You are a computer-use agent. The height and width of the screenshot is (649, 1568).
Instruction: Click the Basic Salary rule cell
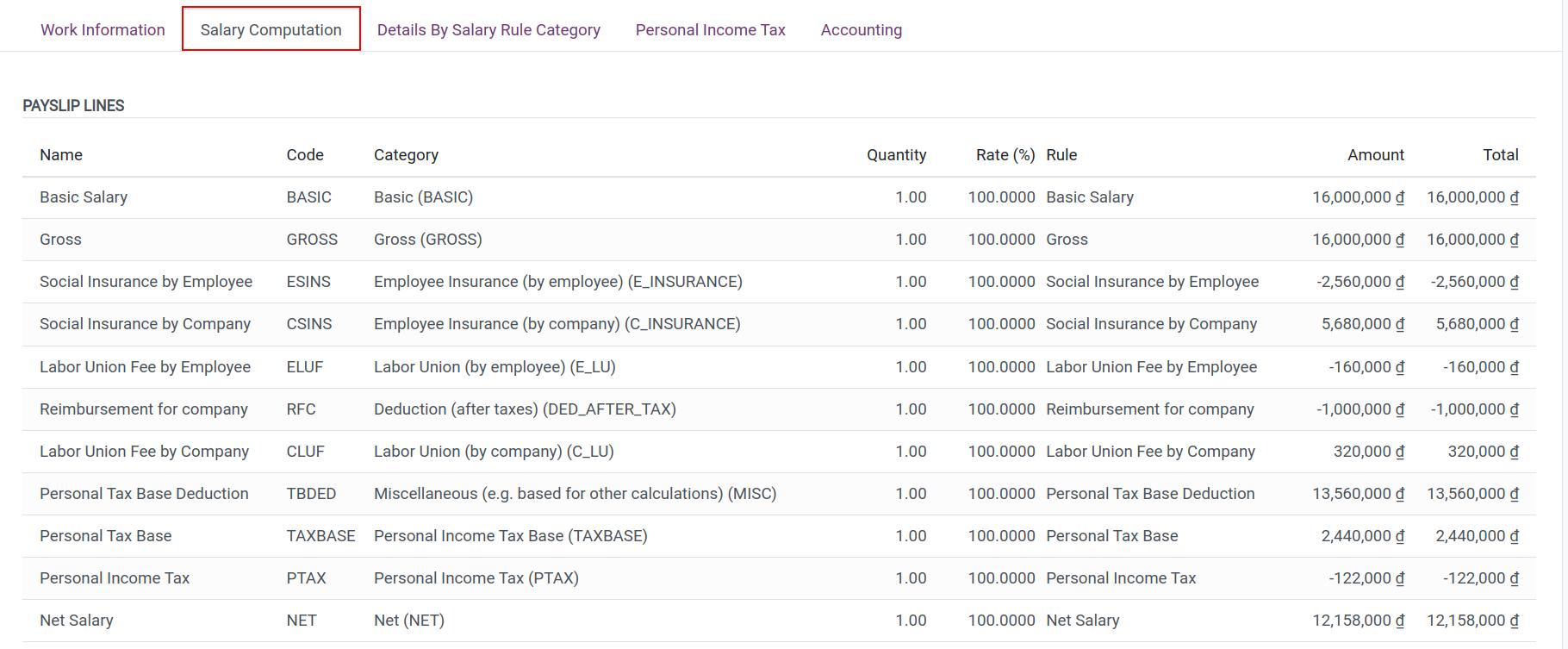click(x=1090, y=197)
